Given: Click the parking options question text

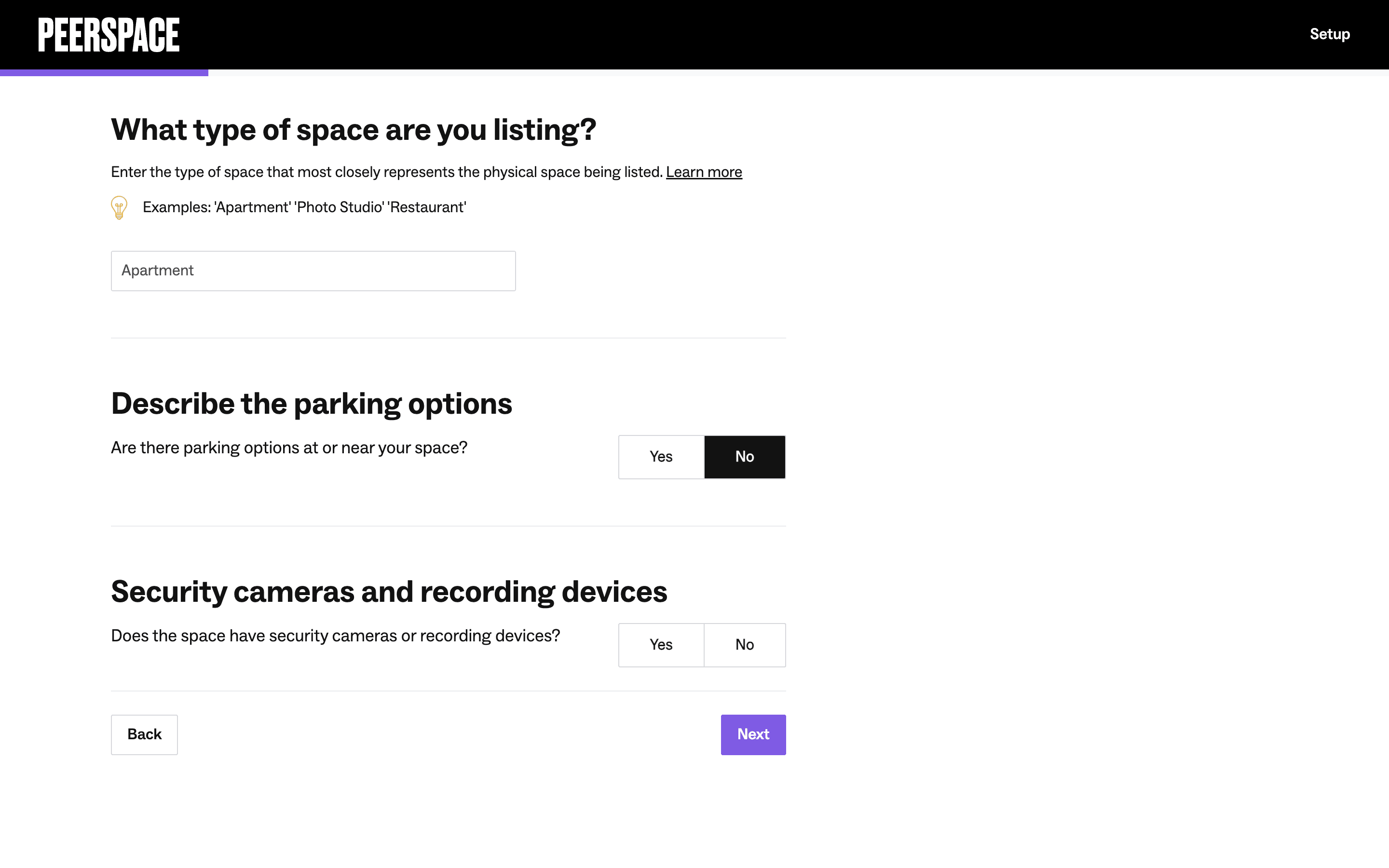Looking at the screenshot, I should tap(289, 448).
